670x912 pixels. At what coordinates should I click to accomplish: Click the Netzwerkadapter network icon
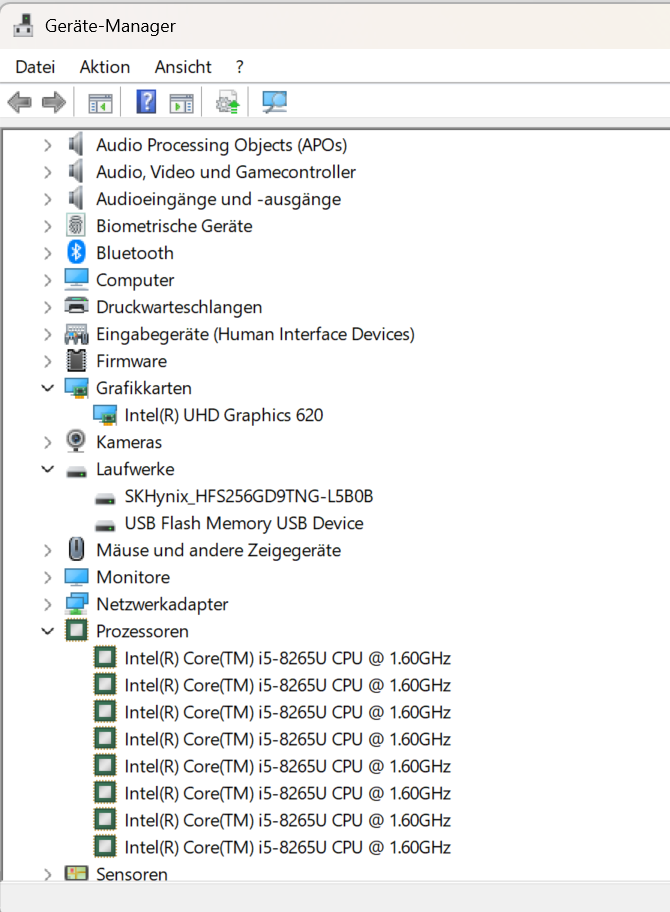pyautogui.click(x=76, y=604)
